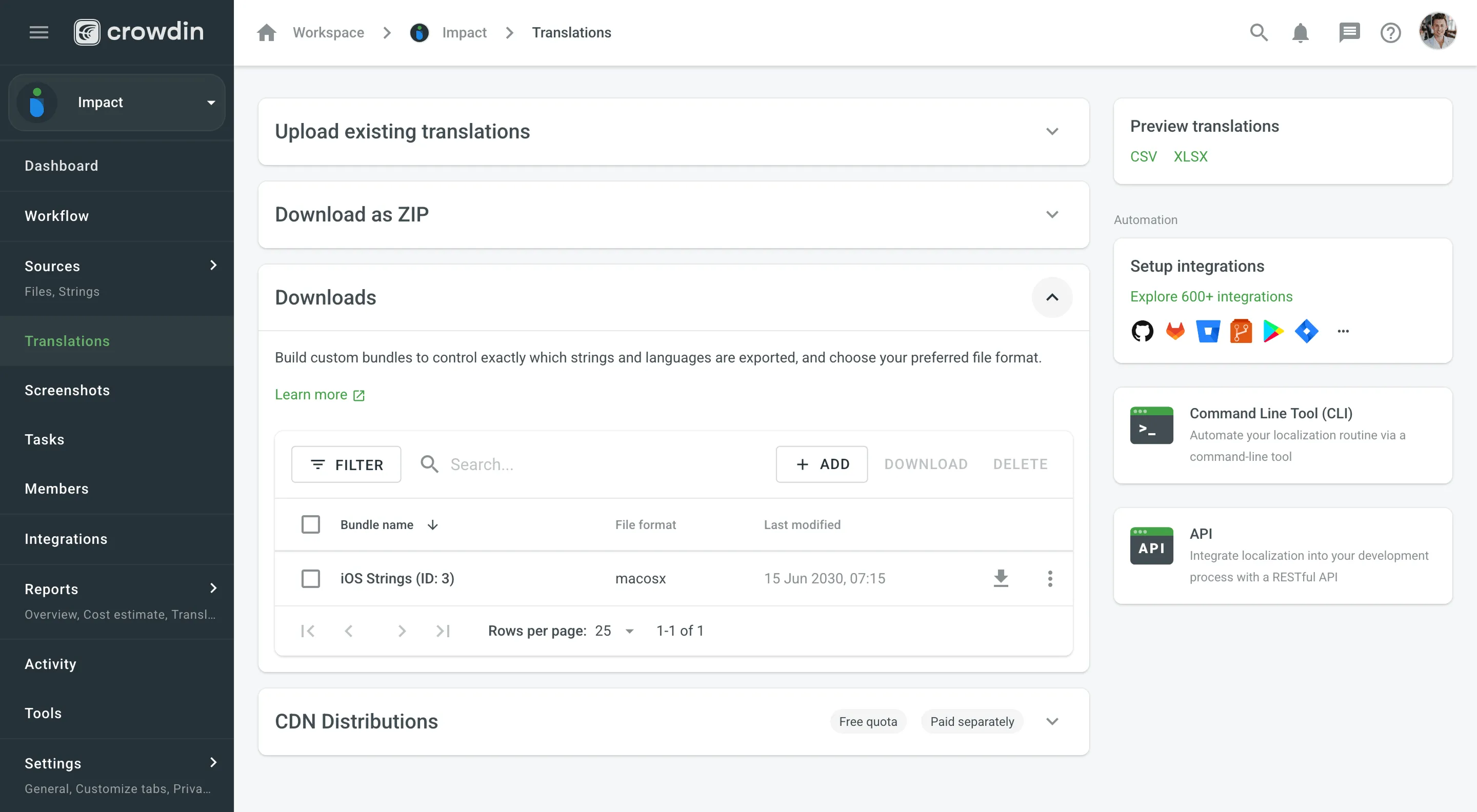Collapse the Downloads section
The image size is (1477, 812).
click(x=1051, y=297)
